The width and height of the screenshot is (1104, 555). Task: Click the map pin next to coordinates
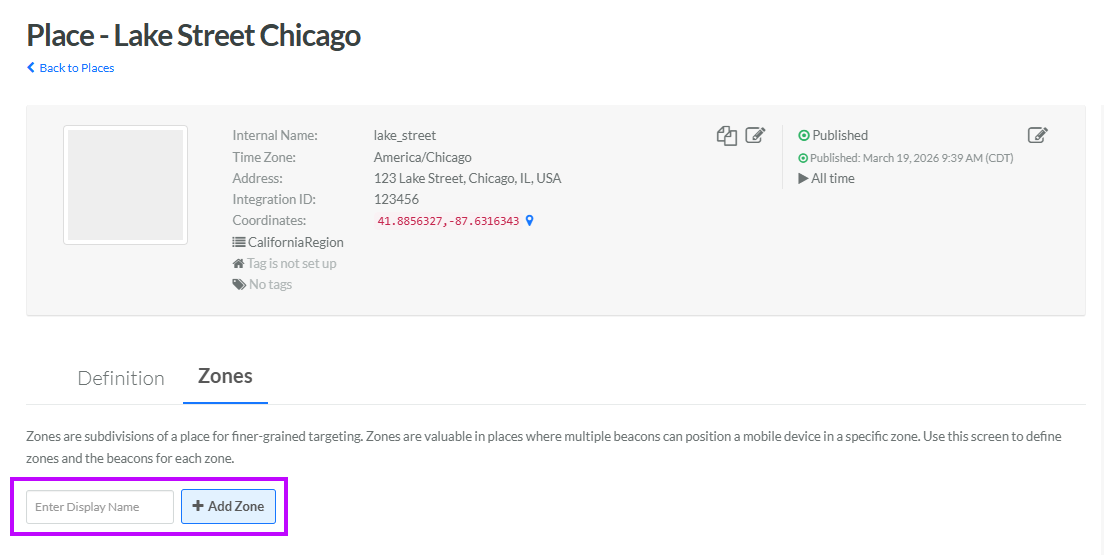click(530, 221)
